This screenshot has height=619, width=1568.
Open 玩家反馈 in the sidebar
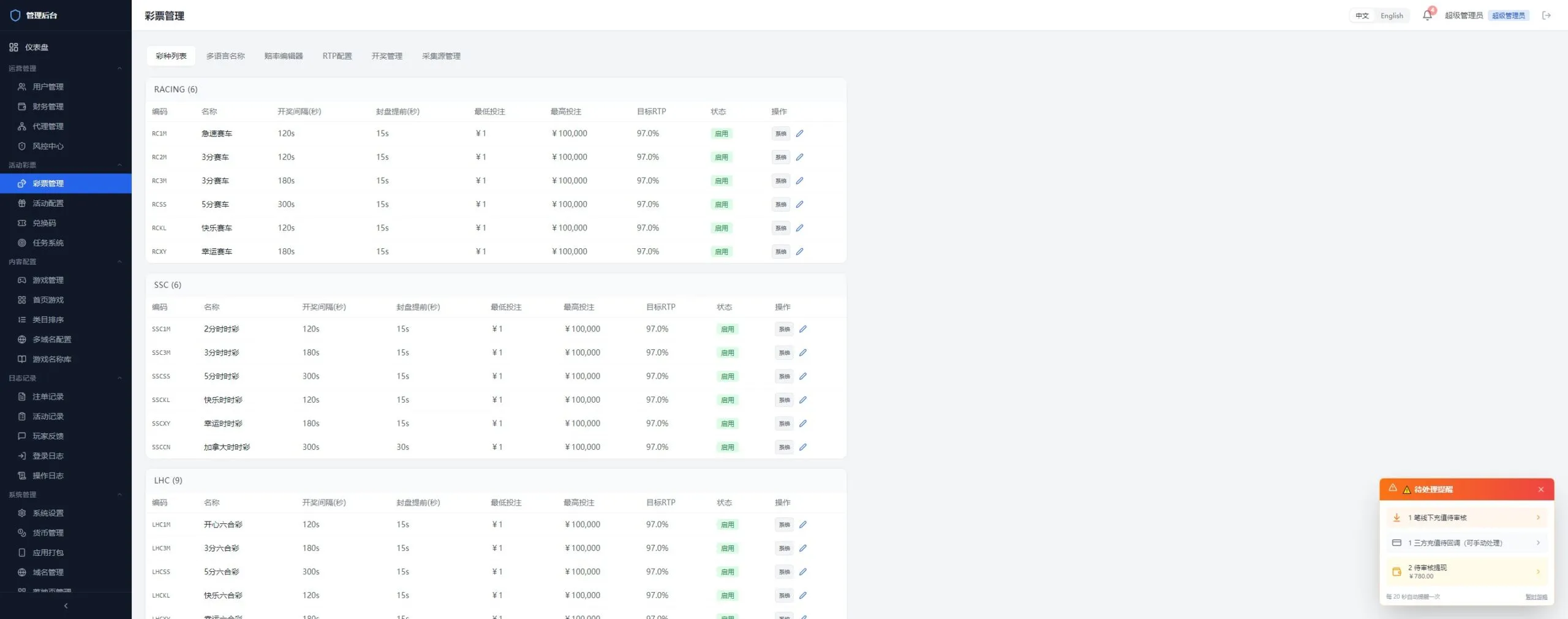66,436
